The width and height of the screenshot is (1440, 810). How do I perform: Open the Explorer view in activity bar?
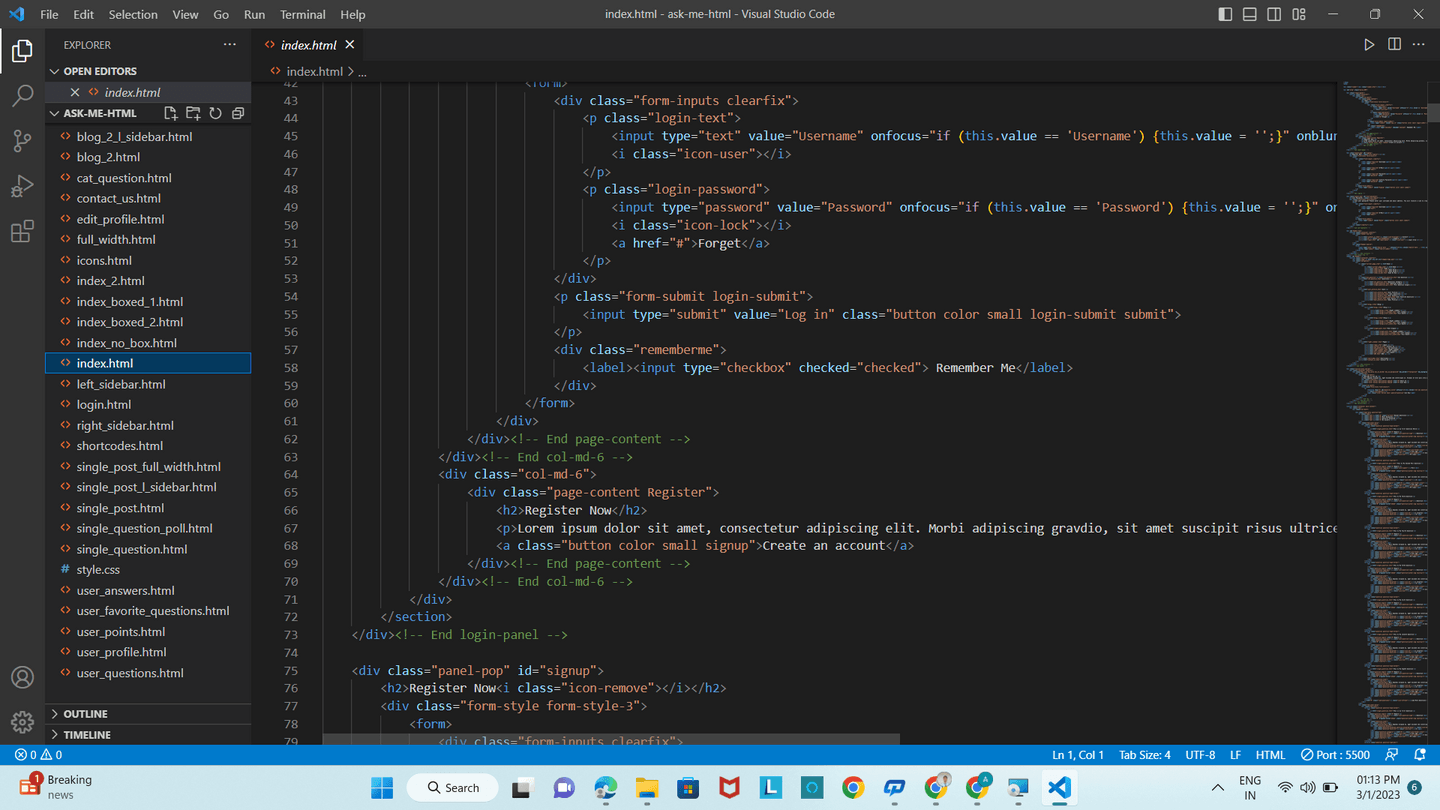coord(22,50)
